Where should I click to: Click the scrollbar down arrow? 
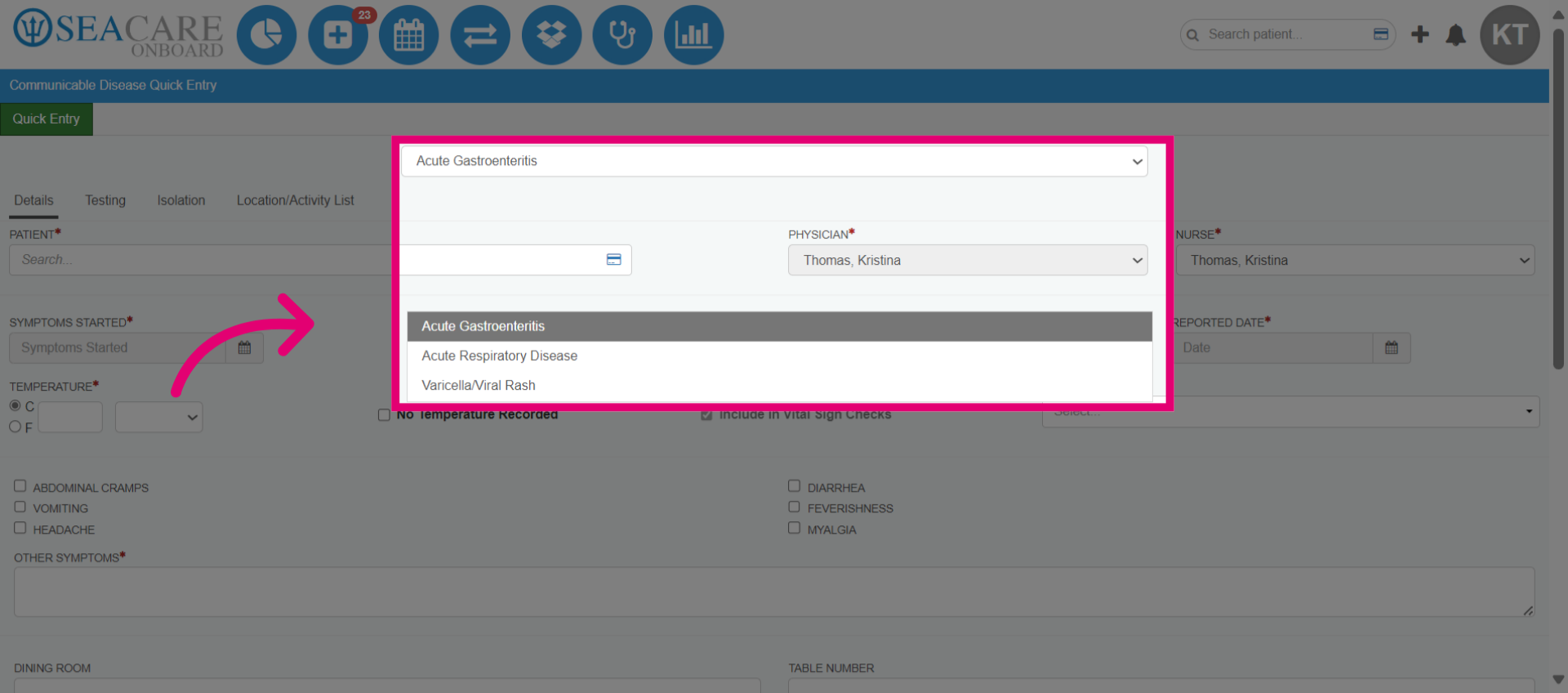point(1558,680)
